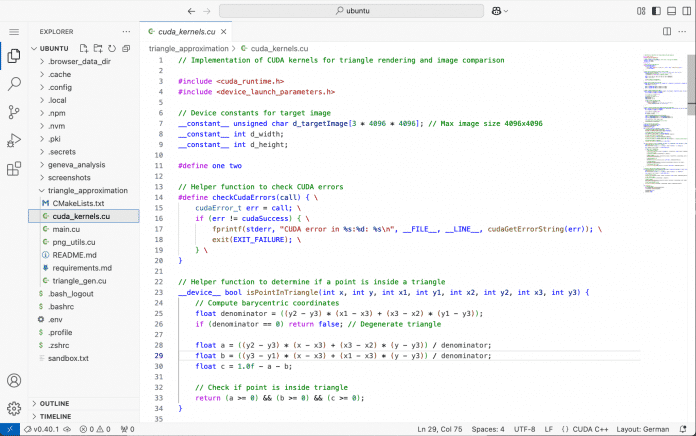
Task: Refresh the Explorer file tree
Action: click(x=112, y=48)
